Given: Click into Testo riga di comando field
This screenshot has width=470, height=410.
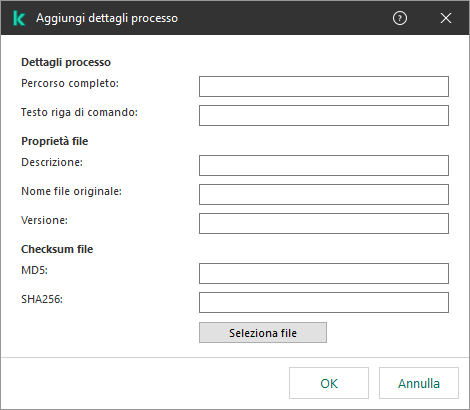Looking at the screenshot, I should pyautogui.click(x=324, y=116).
